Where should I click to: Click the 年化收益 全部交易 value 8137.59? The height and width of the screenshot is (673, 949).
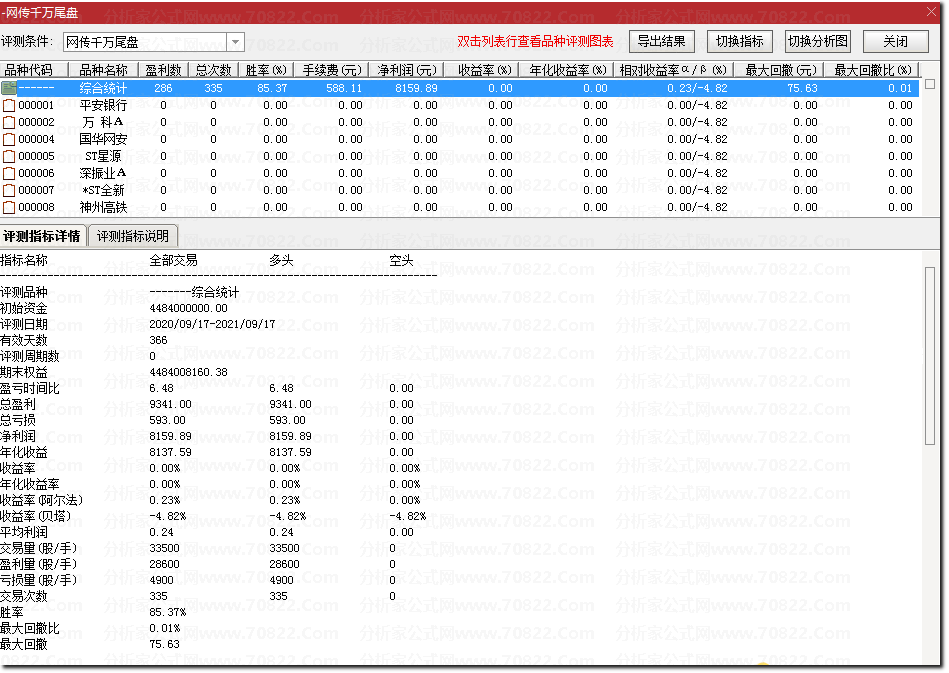170,452
